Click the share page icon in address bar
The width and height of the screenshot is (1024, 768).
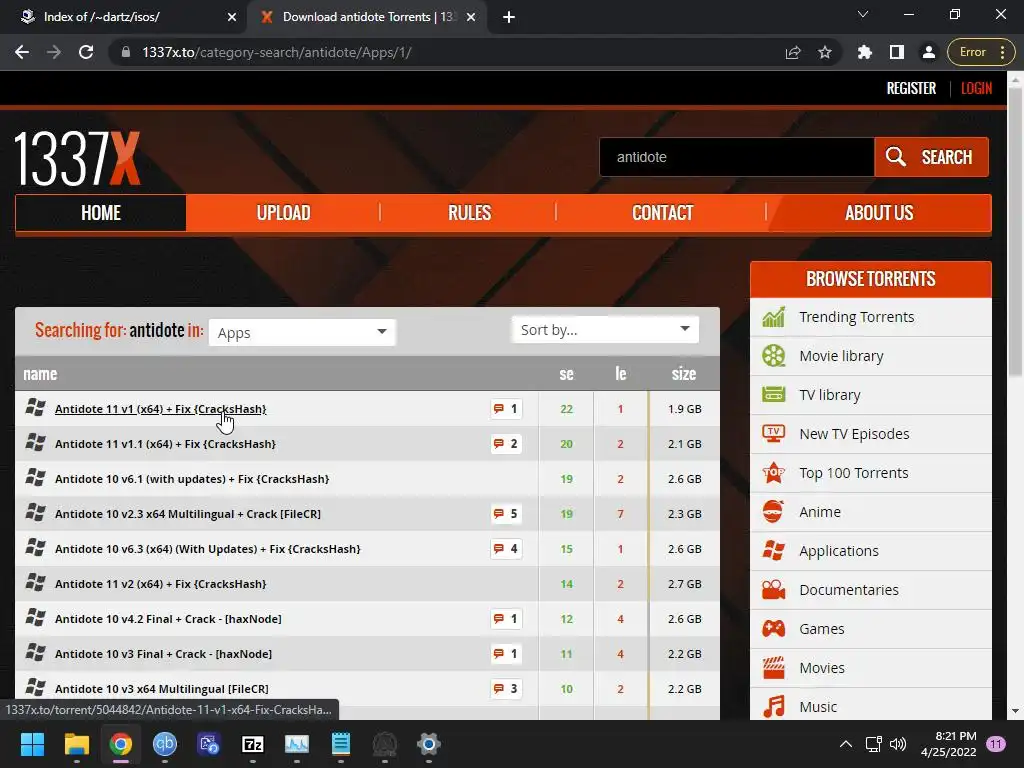coord(793,52)
